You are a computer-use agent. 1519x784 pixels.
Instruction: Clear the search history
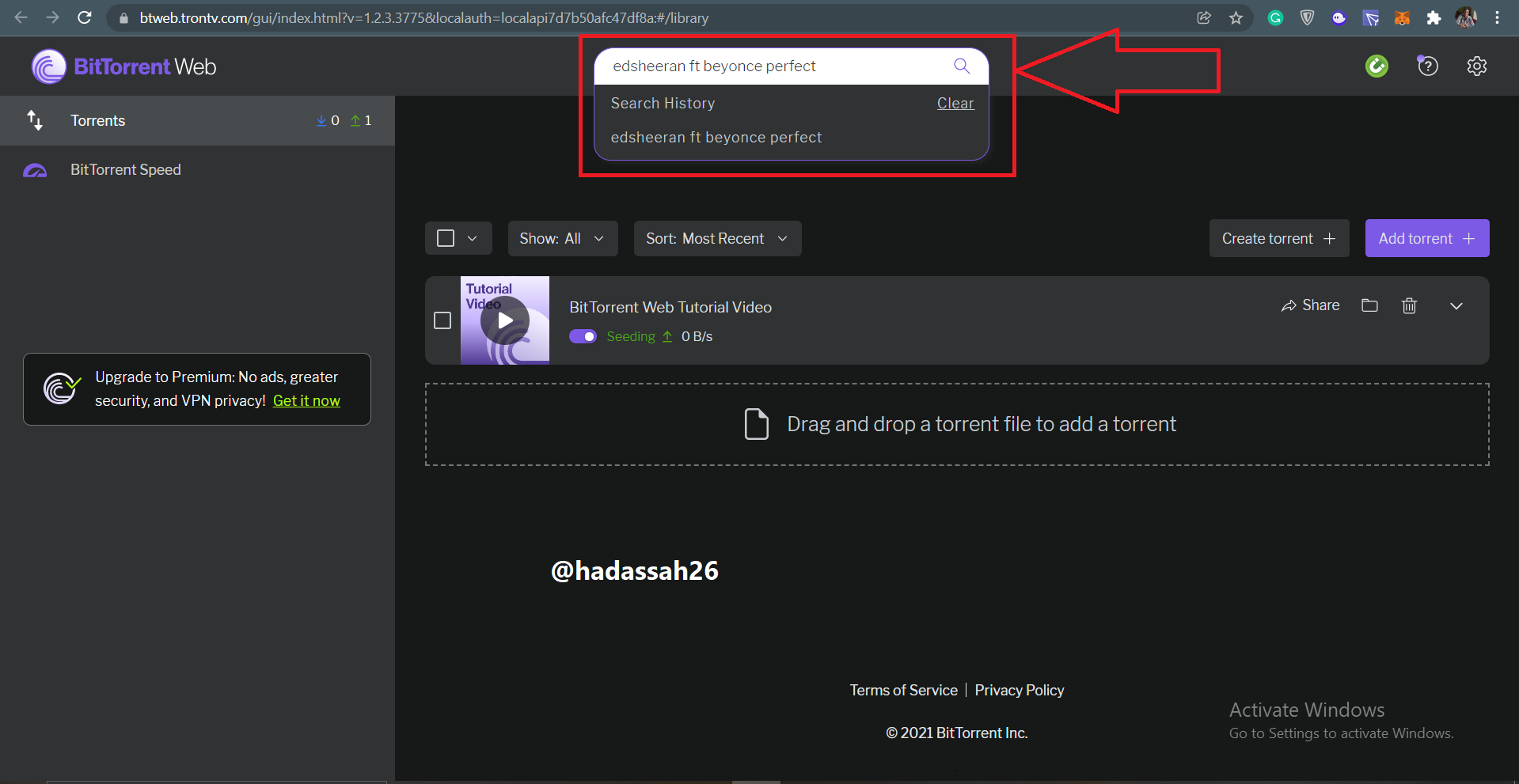[955, 104]
